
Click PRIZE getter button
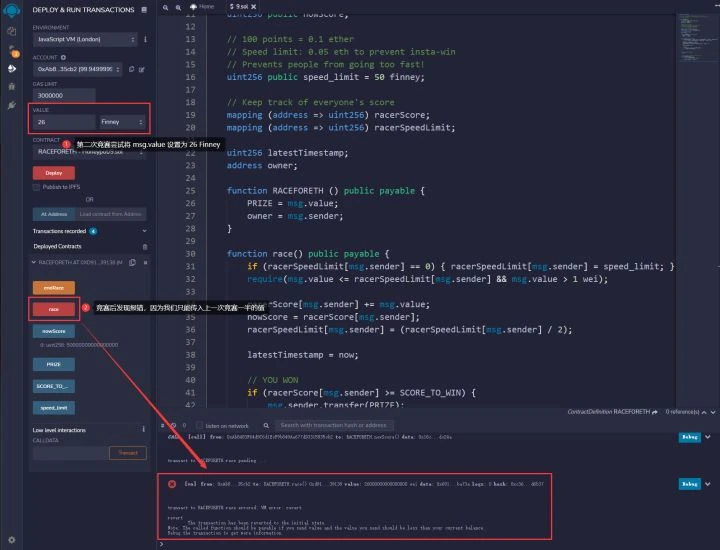coord(54,364)
